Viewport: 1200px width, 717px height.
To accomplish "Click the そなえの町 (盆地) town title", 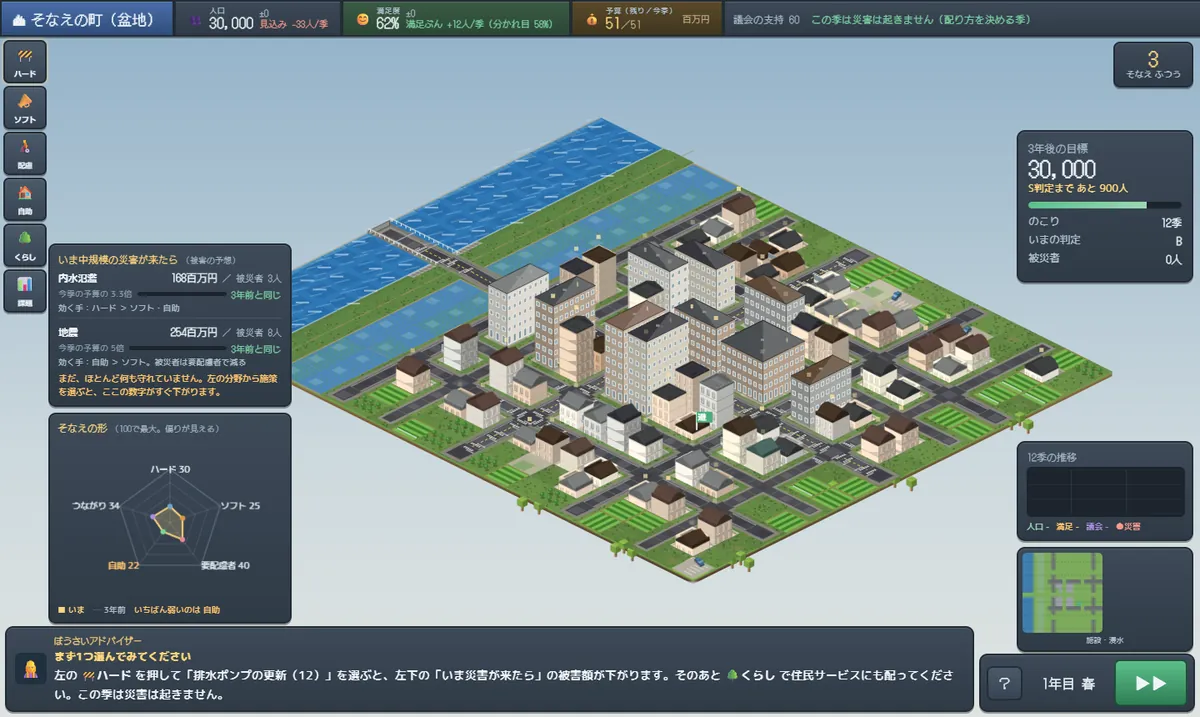I will 87,19.
